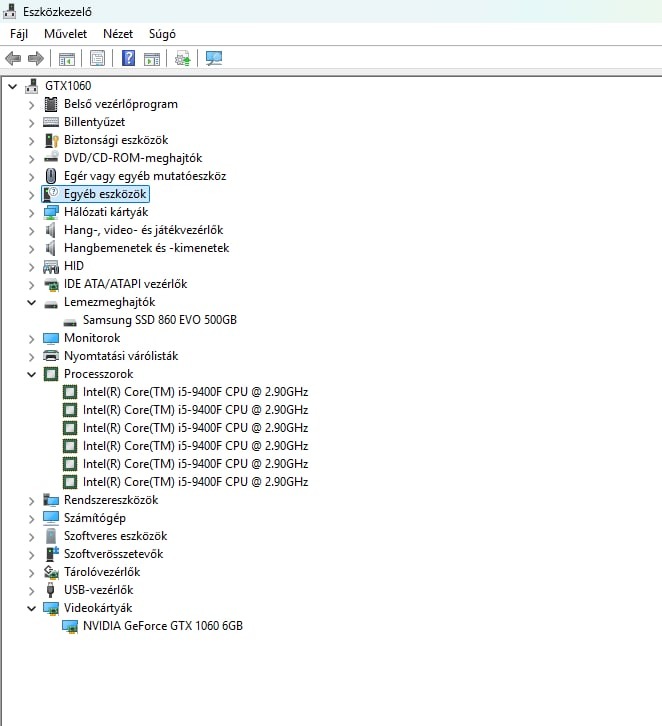This screenshot has height=726, width=662.
Task: Collapse the Lemezmeghajtók category
Action: [31, 302]
